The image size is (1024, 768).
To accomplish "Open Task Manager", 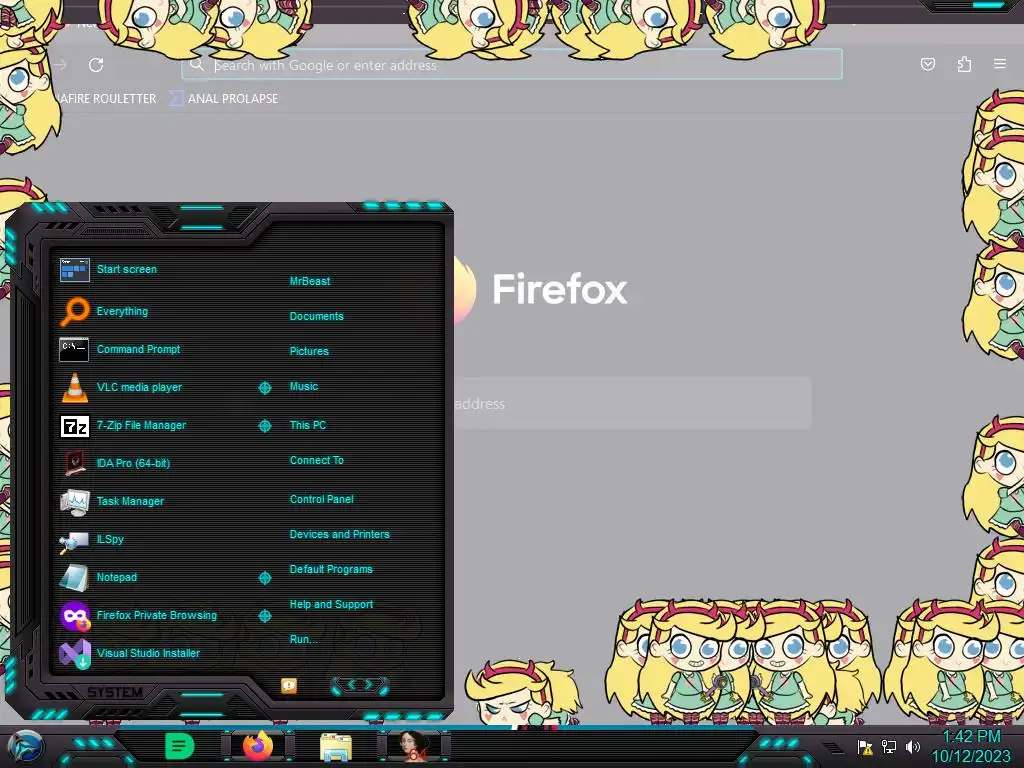I will [130, 501].
